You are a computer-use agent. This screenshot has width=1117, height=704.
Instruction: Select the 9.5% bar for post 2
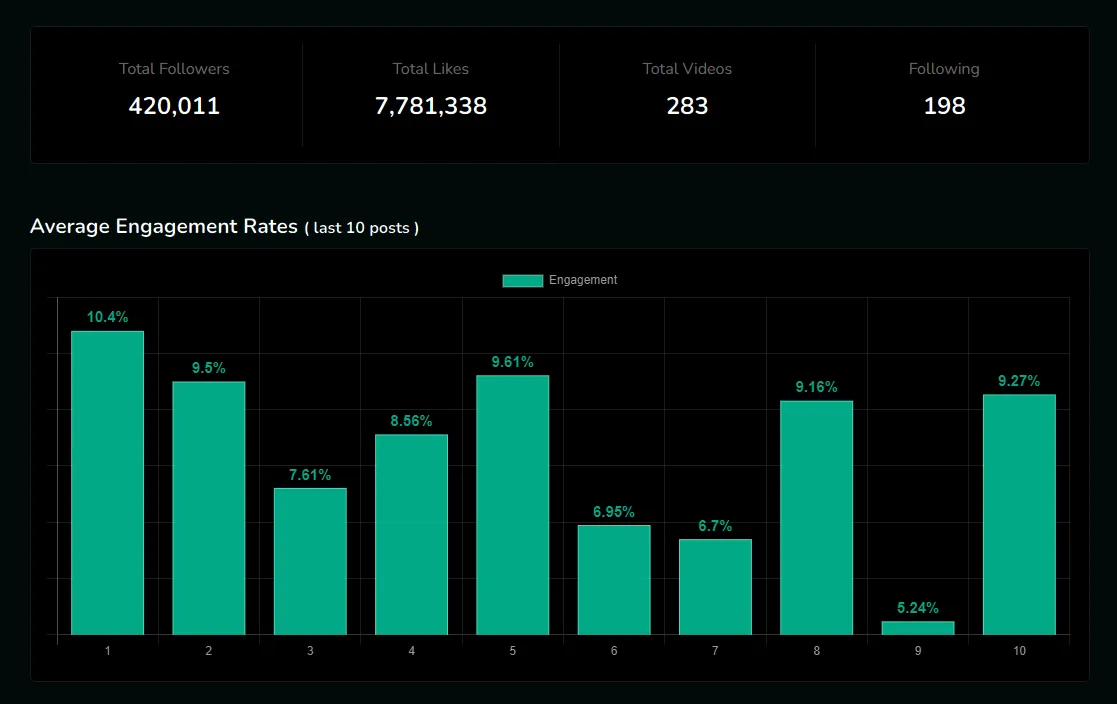(208, 507)
